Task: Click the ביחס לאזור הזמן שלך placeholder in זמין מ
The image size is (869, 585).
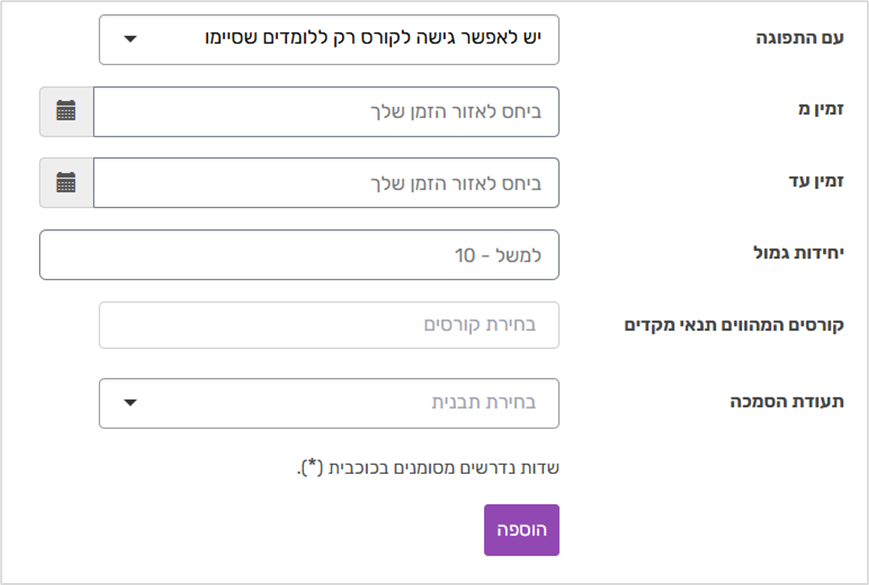Action: pyautogui.click(x=456, y=112)
